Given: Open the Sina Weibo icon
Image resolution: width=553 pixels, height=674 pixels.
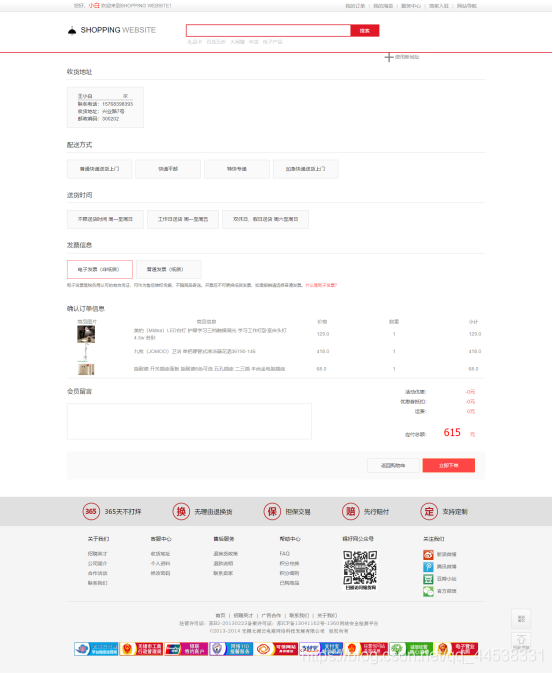Looking at the screenshot, I should (x=428, y=555).
